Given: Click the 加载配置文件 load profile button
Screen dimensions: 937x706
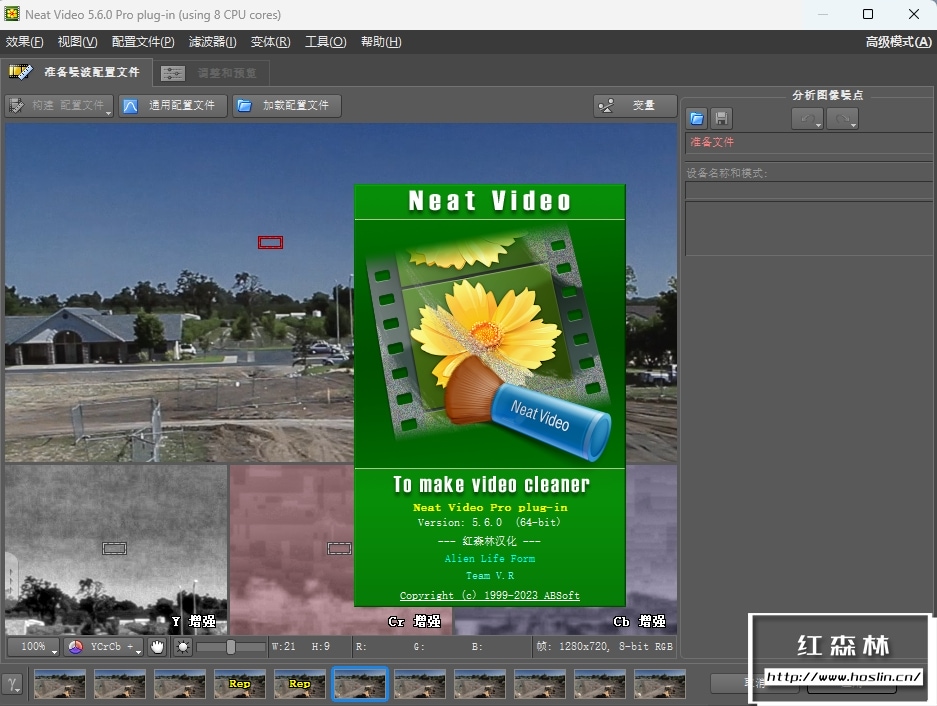Looking at the screenshot, I should (x=287, y=105).
